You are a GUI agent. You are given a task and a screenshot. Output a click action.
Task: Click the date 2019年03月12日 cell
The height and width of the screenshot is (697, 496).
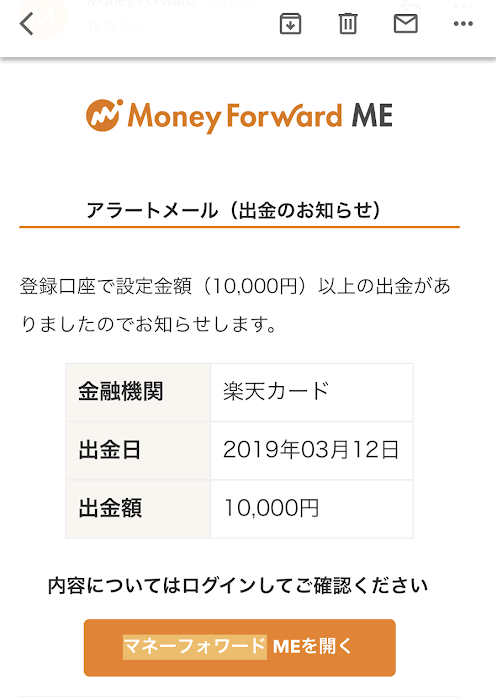click(312, 450)
